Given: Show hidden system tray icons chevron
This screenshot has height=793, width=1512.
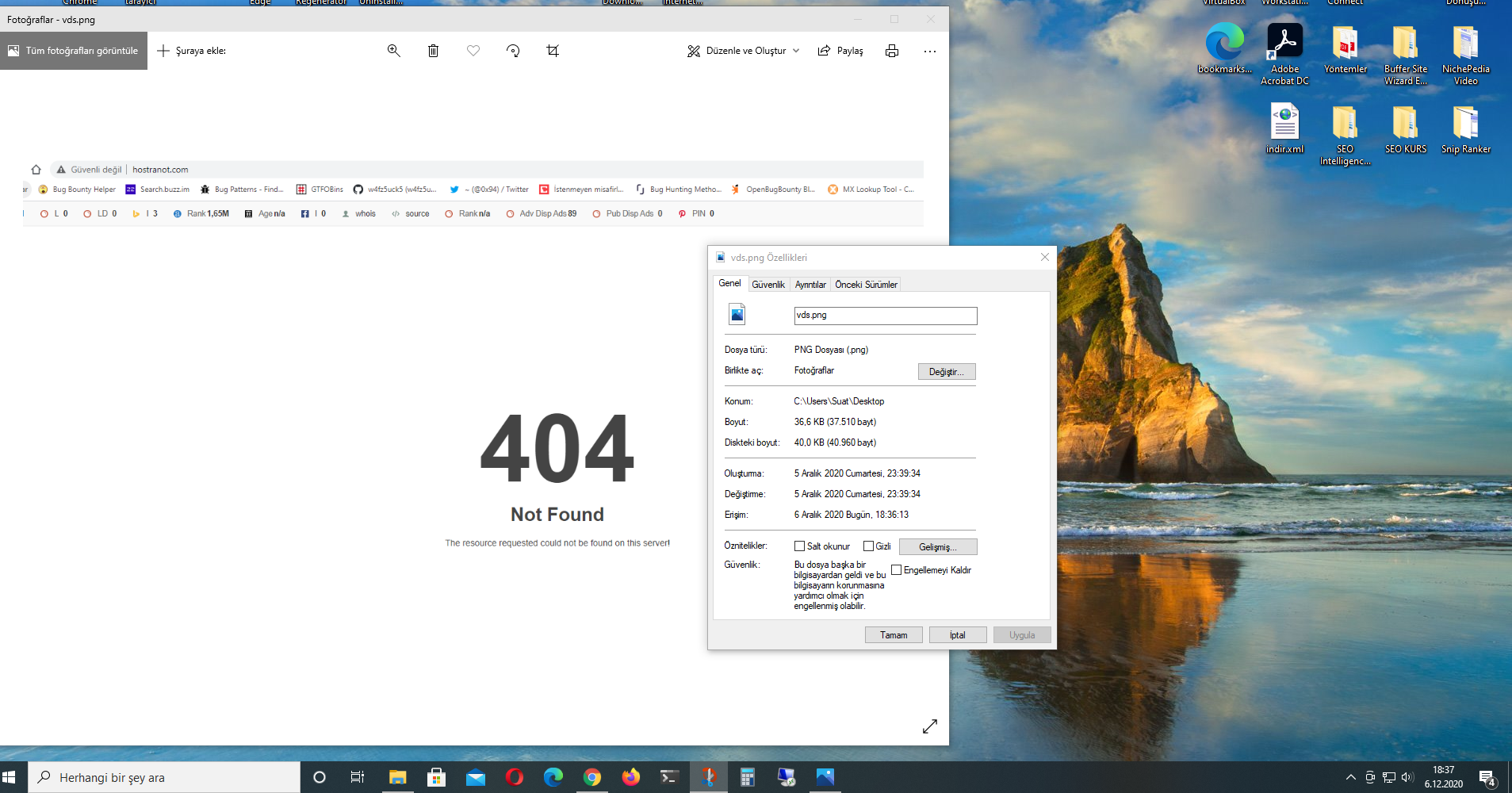Looking at the screenshot, I should pyautogui.click(x=1351, y=777).
